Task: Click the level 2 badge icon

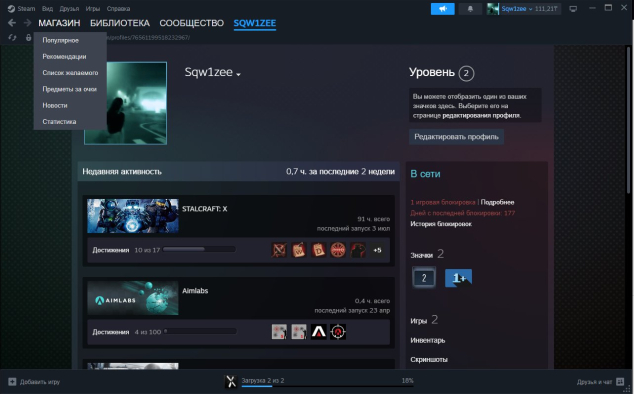Action: [424, 277]
